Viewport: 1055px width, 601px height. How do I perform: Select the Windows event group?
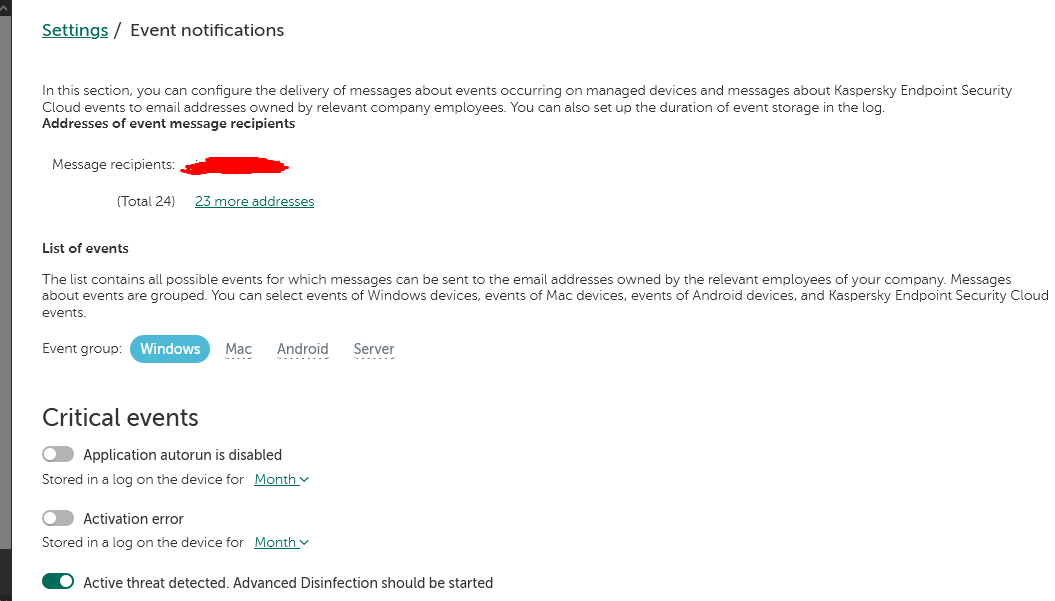pyautogui.click(x=170, y=349)
